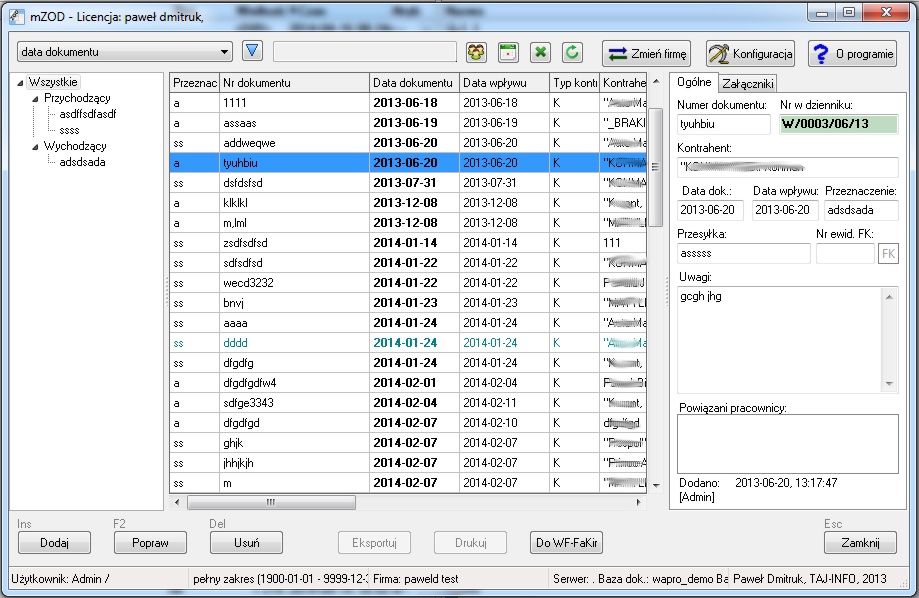Sort by Nr dokumentu column header
919x598 pixels.
point(294,83)
